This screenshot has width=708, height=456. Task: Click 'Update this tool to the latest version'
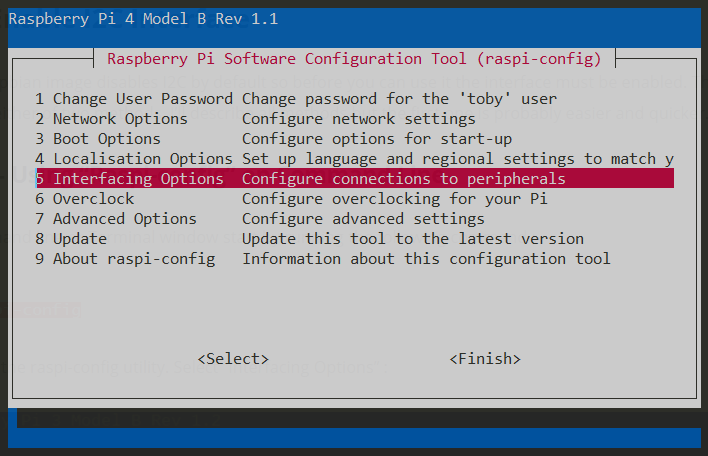[x=413, y=239]
